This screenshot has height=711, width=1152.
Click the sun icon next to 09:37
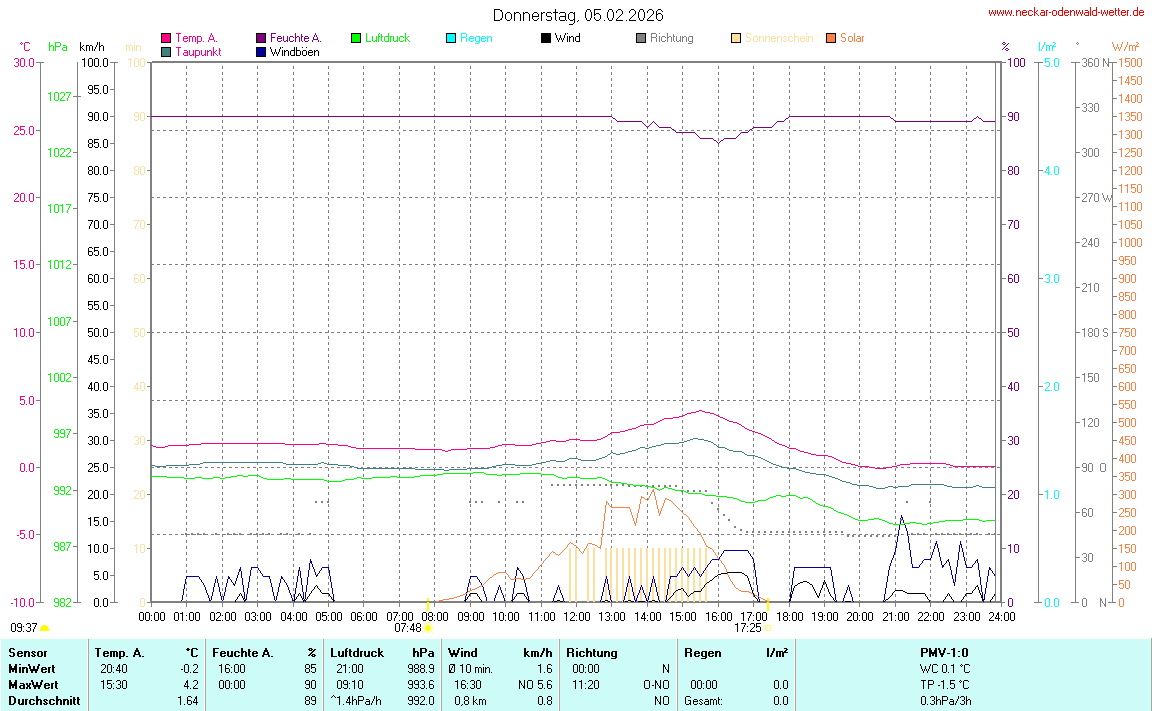tap(45, 628)
